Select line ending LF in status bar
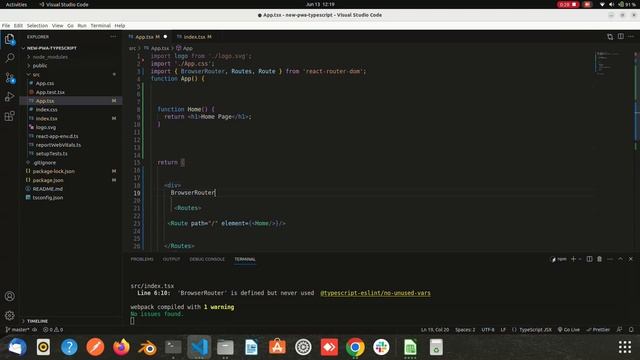The image size is (640, 360). (503, 329)
